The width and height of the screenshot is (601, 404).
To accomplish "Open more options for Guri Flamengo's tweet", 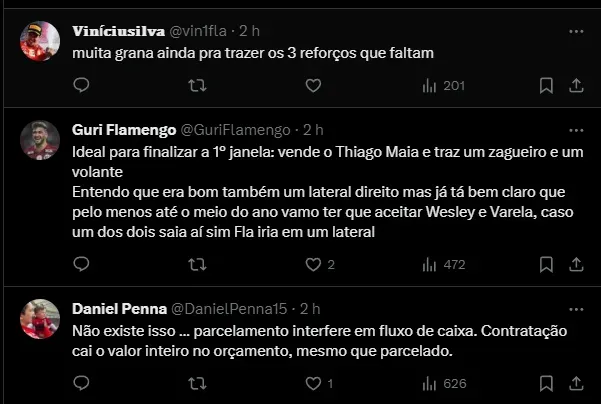I will click(x=575, y=130).
